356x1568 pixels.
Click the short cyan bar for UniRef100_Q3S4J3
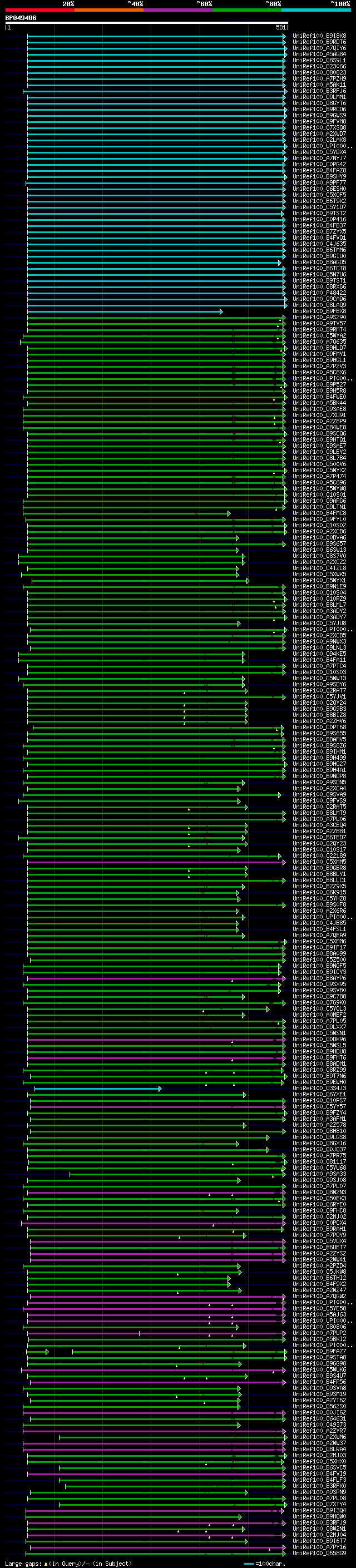(x=98, y=1089)
